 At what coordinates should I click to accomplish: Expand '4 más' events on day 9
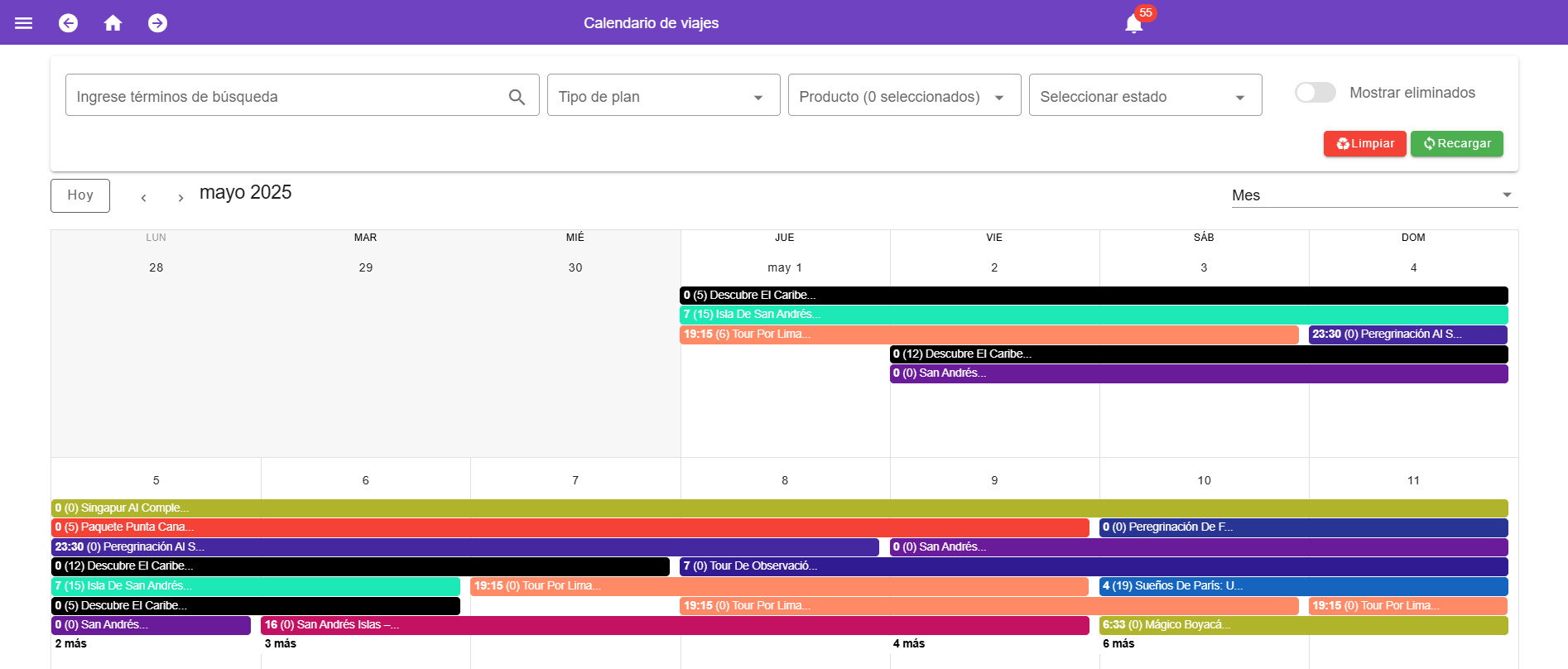[909, 643]
